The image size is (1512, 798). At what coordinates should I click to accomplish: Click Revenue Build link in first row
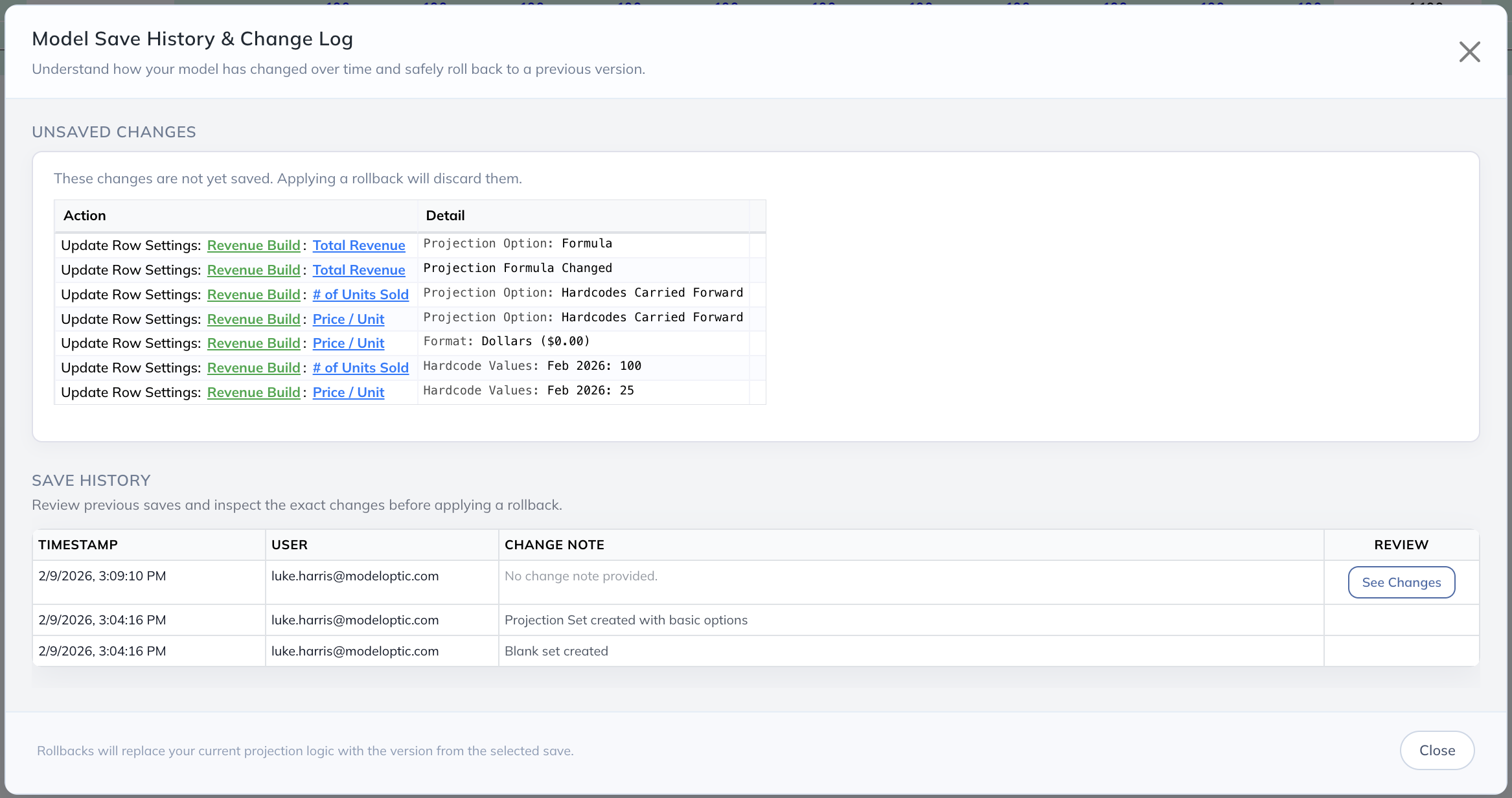coord(253,245)
